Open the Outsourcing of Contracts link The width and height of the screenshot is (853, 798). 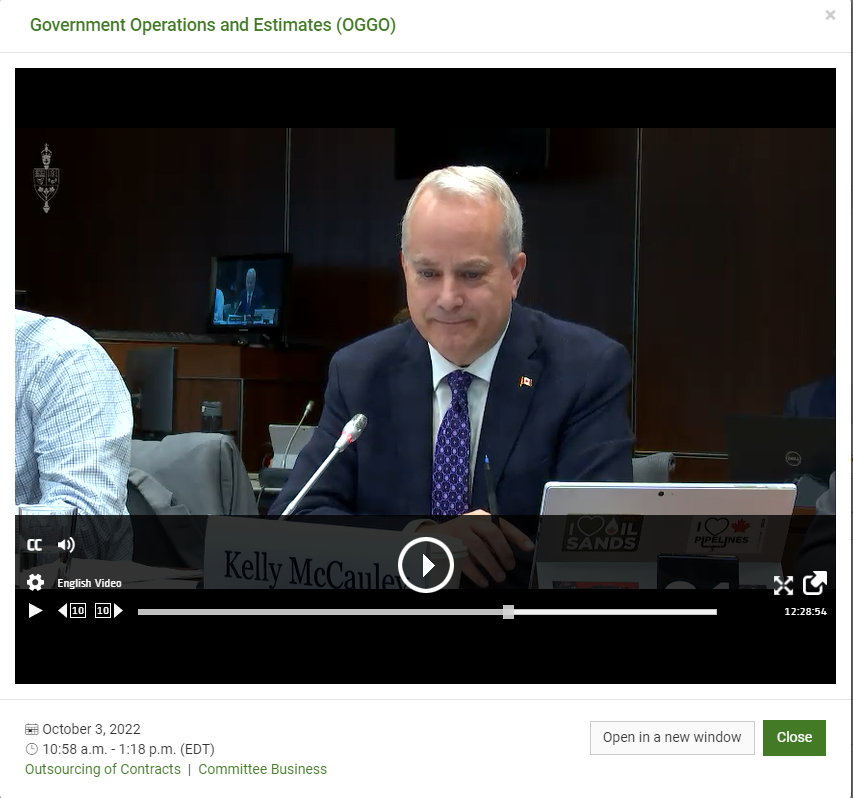pyautogui.click(x=103, y=769)
